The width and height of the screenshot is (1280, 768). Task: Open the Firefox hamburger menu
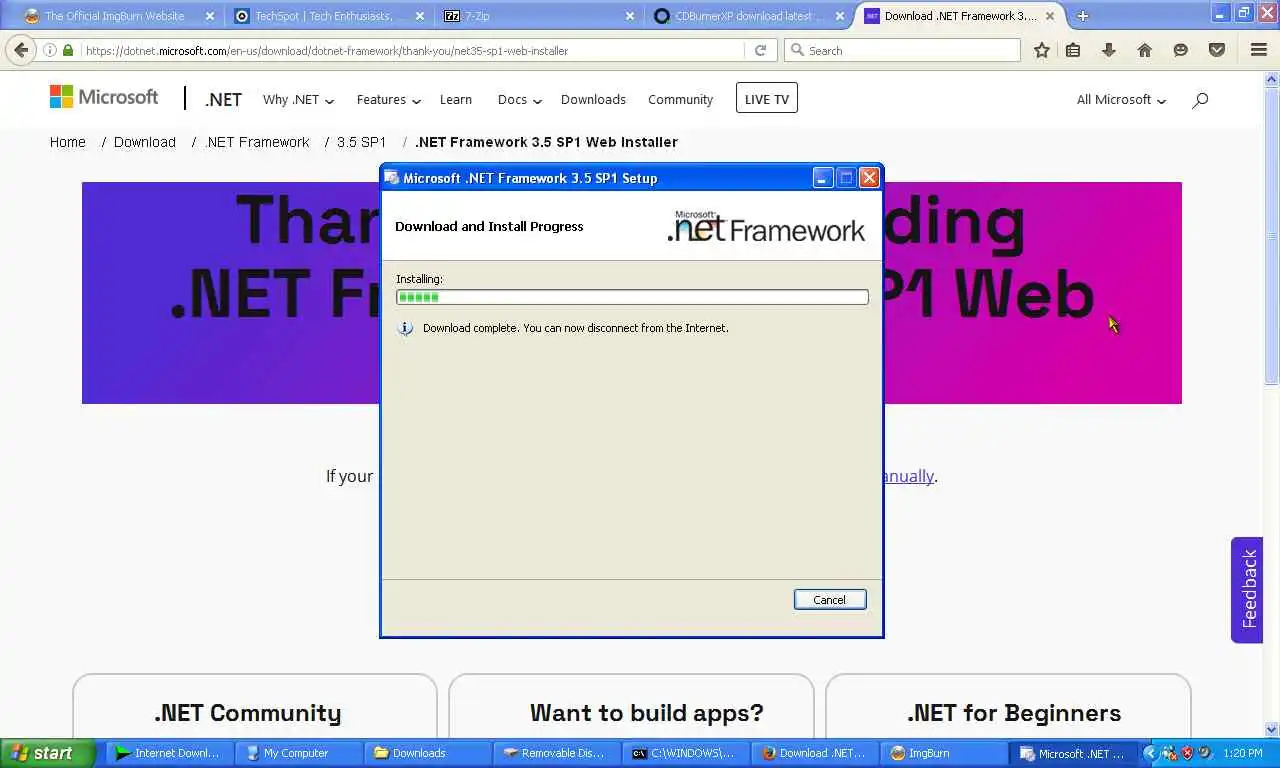point(1259,50)
